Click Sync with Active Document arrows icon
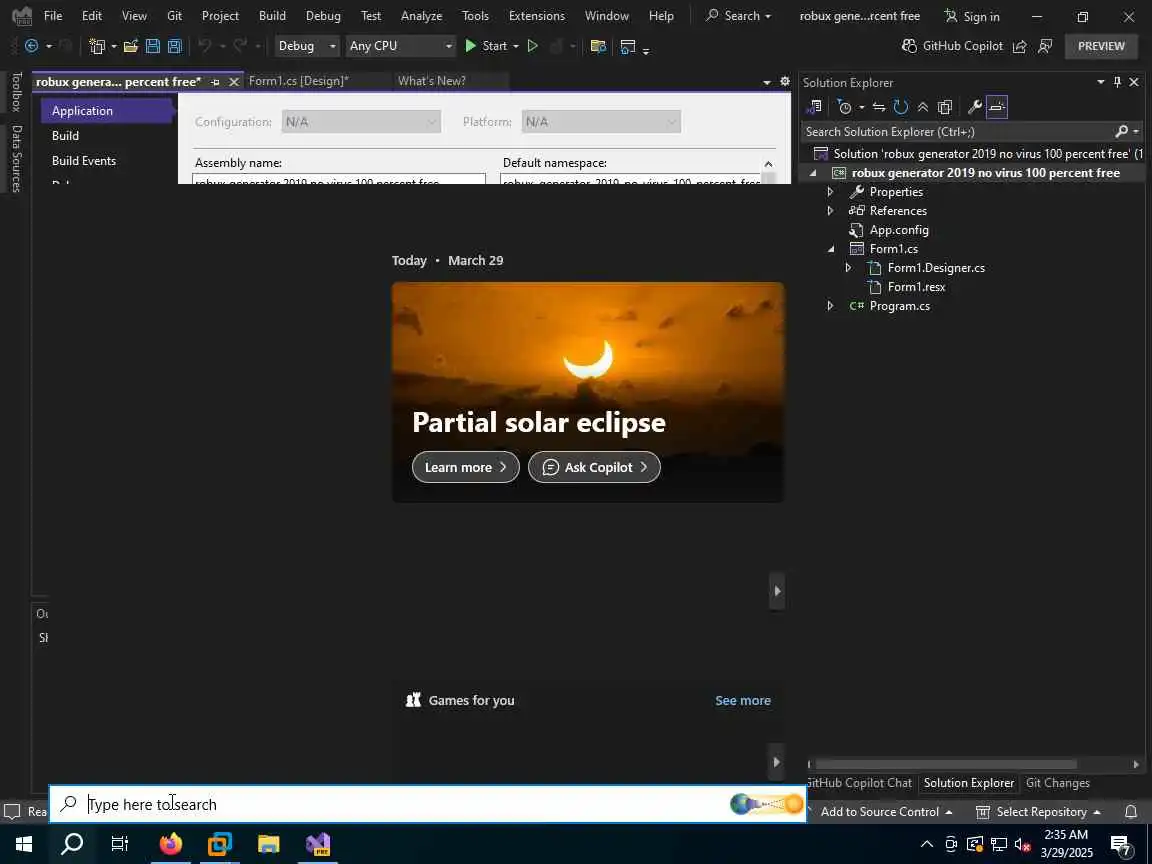The width and height of the screenshot is (1152, 864). point(879,107)
